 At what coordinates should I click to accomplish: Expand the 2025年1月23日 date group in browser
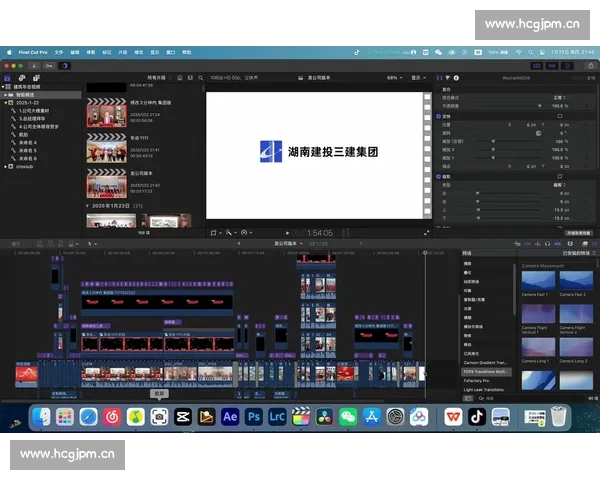(88, 205)
